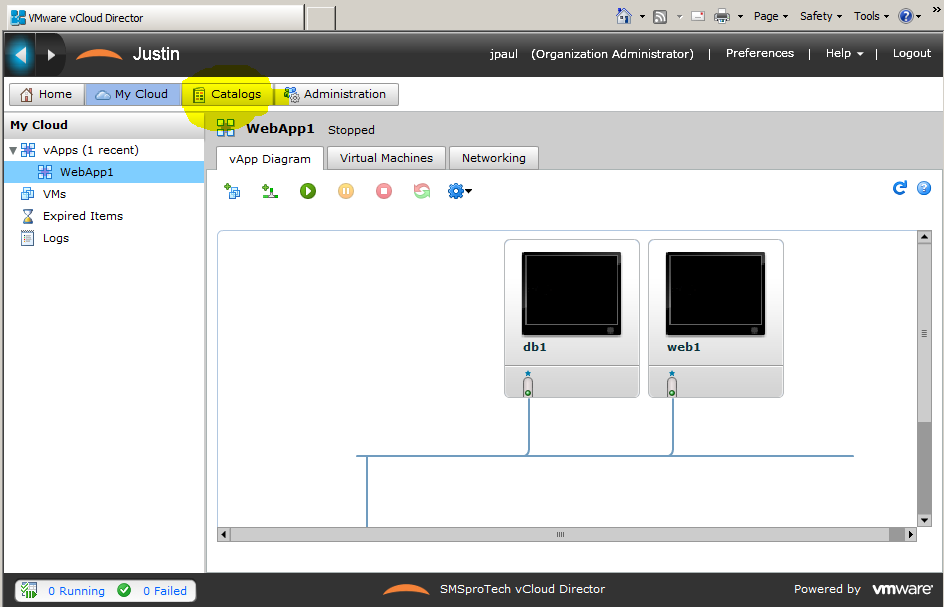Click the Stopped status text
Image resolution: width=944 pixels, height=607 pixels.
tap(351, 130)
